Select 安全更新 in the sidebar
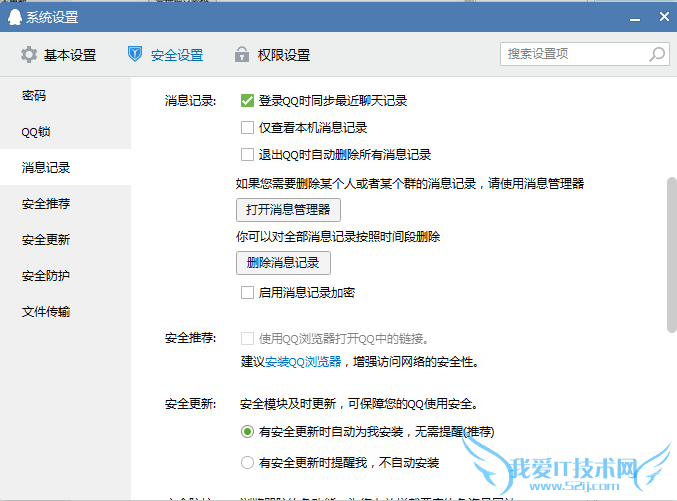Viewport: 677px width, 501px height. click(x=65, y=239)
